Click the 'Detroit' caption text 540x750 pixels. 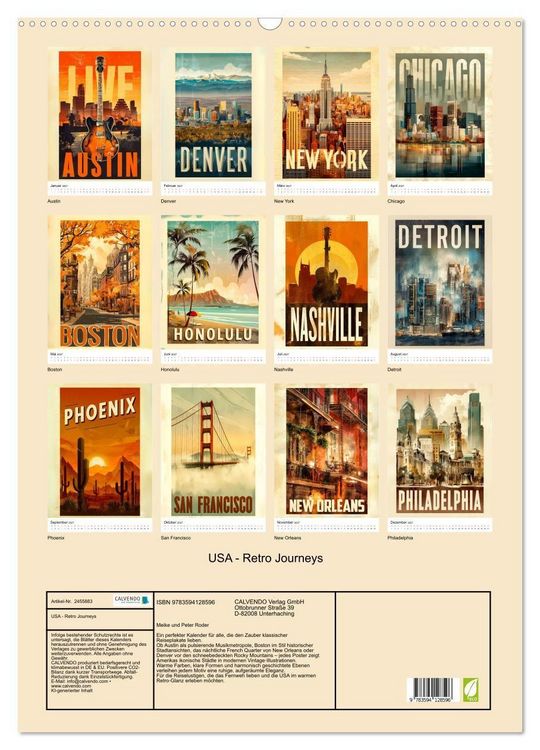395,370
